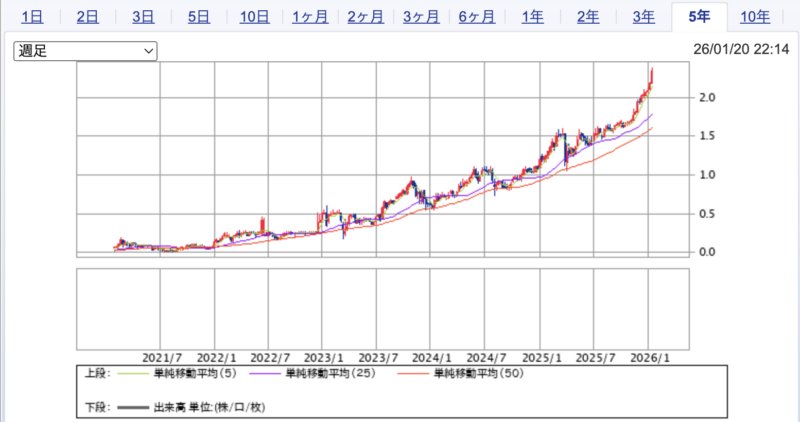Click the 出来高 volume legend entry

click(x=190, y=407)
